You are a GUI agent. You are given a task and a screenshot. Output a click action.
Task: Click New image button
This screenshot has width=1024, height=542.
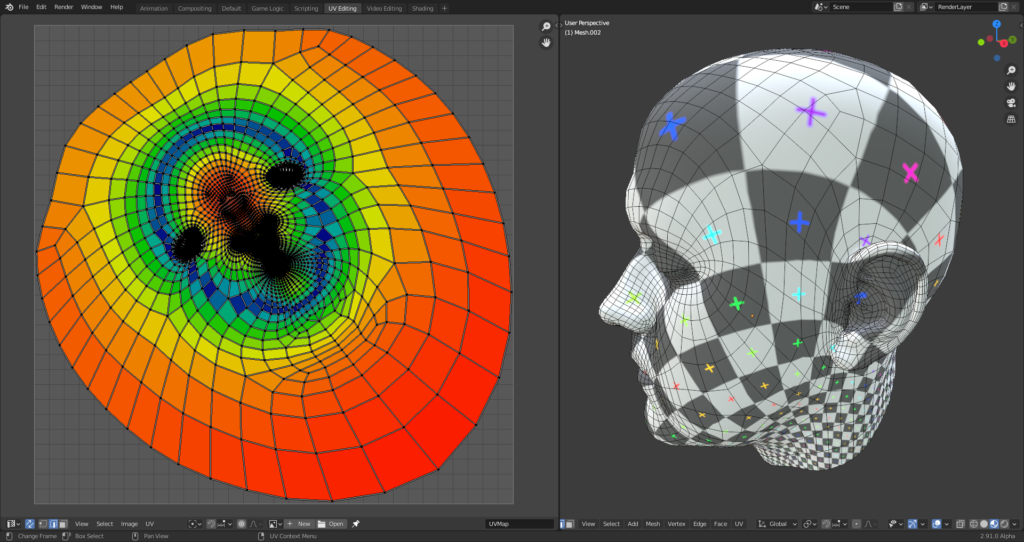coord(298,524)
